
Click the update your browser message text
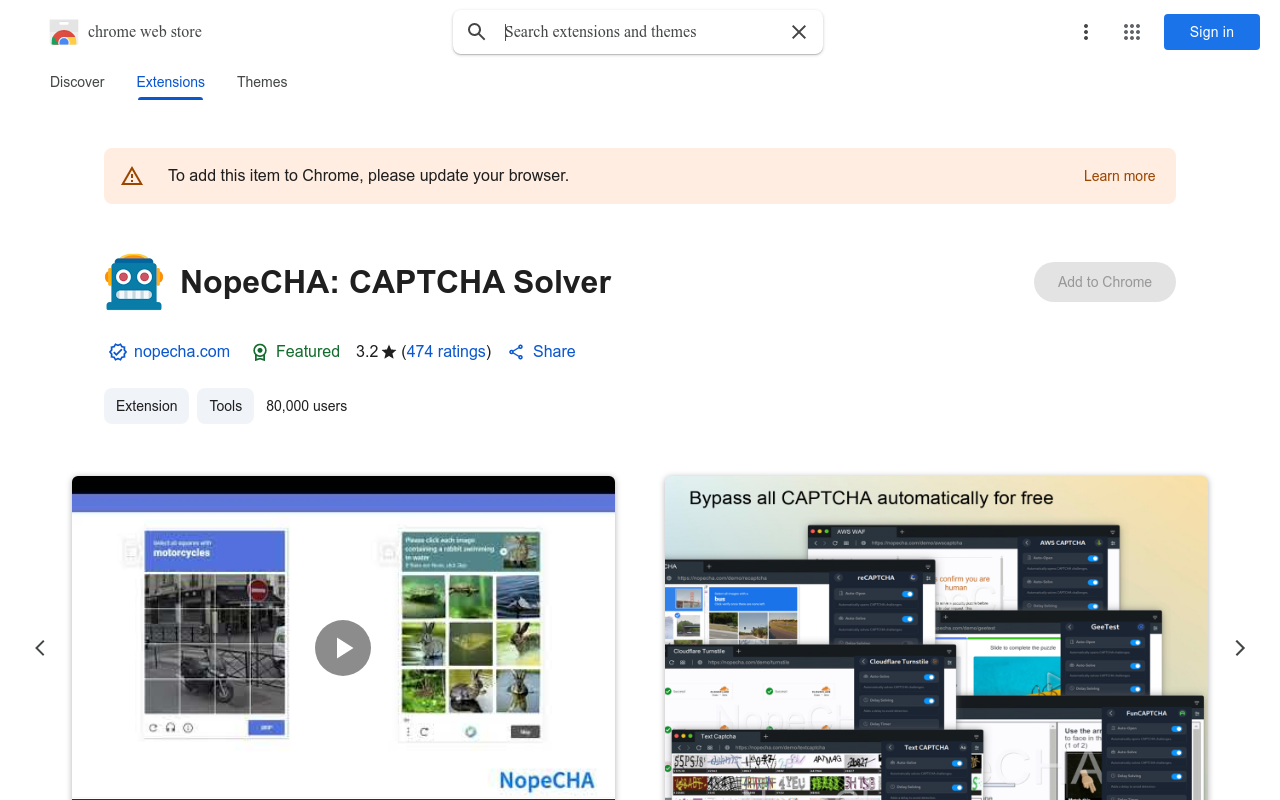point(369,176)
